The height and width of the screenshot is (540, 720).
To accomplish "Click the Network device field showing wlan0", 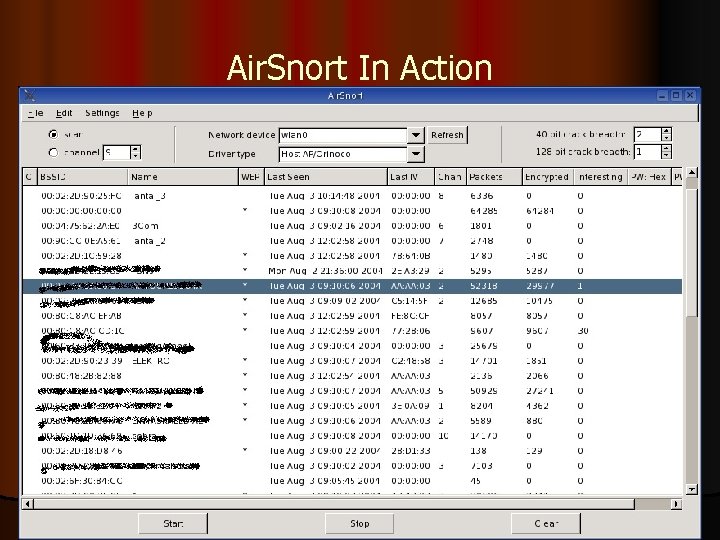I will pos(343,135).
